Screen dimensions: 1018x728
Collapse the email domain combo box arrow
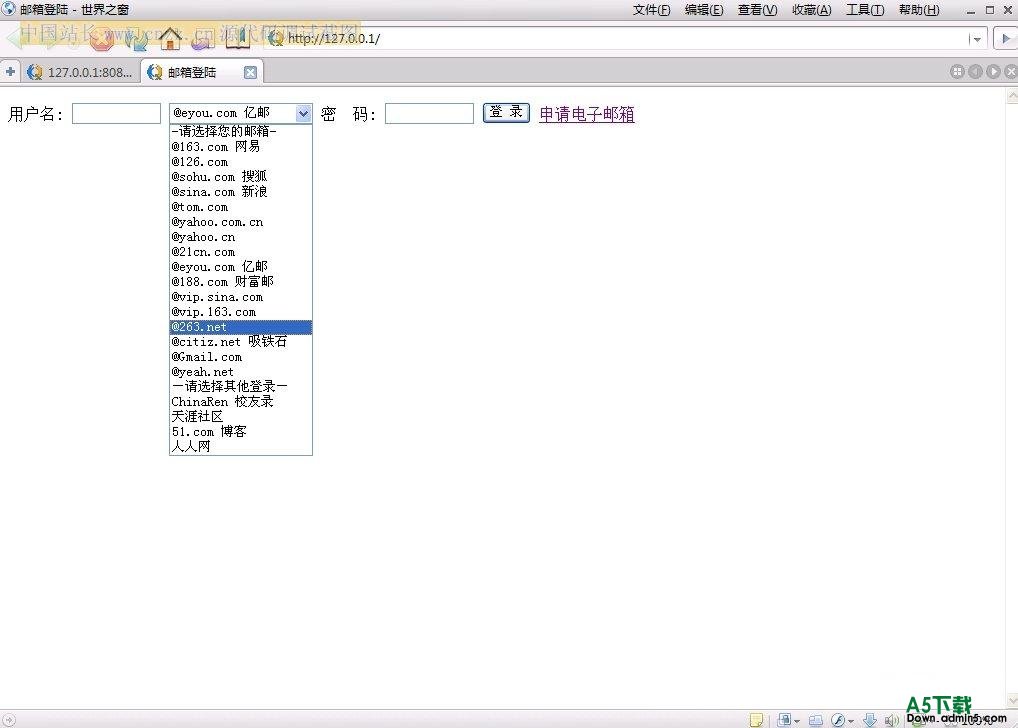tap(303, 113)
